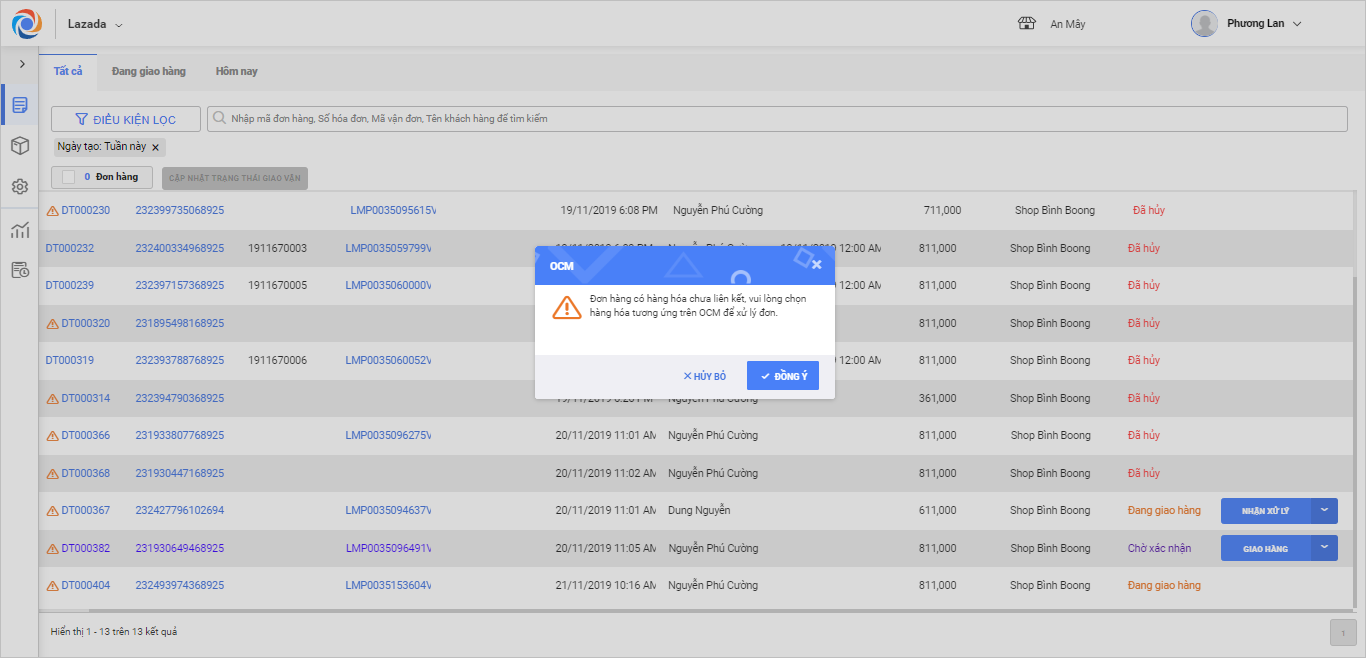The width and height of the screenshot is (1366, 658).
Task: Open the reports chart sidebar icon
Action: [x=19, y=230]
